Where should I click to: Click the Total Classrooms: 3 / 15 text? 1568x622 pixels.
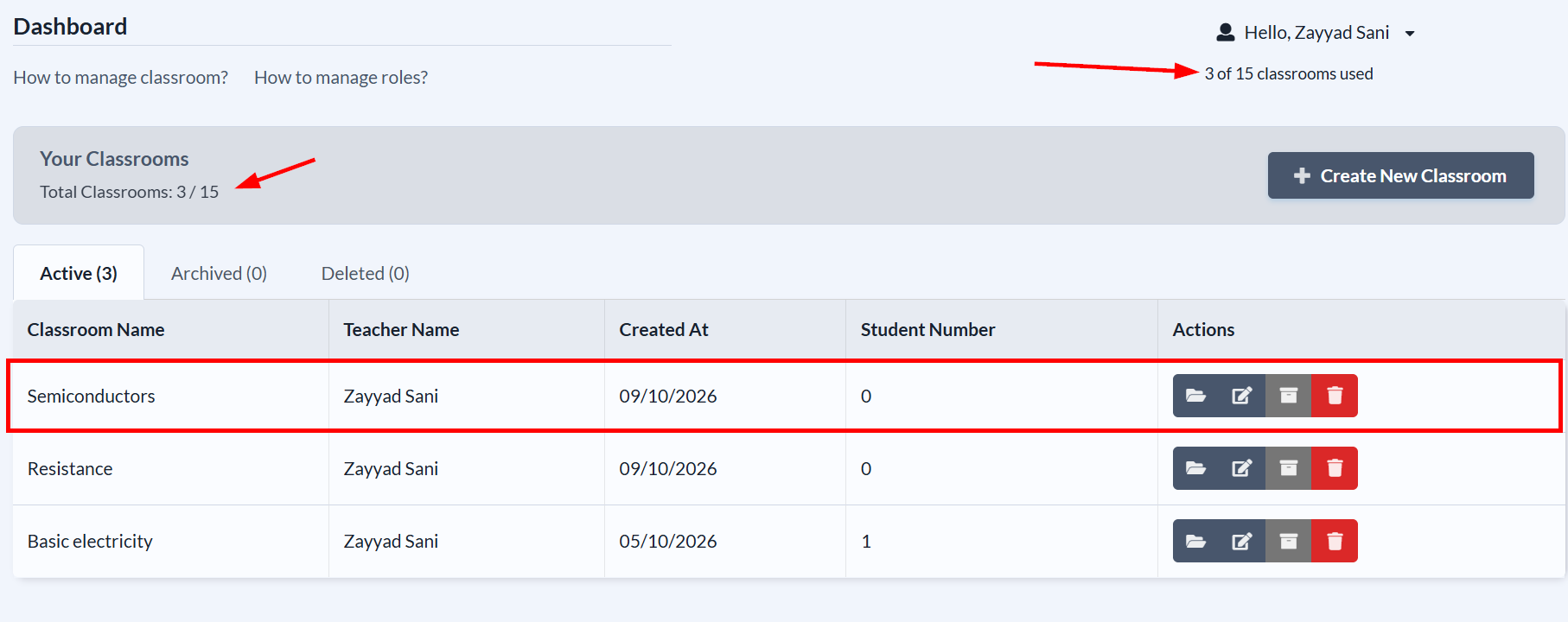pyautogui.click(x=129, y=192)
